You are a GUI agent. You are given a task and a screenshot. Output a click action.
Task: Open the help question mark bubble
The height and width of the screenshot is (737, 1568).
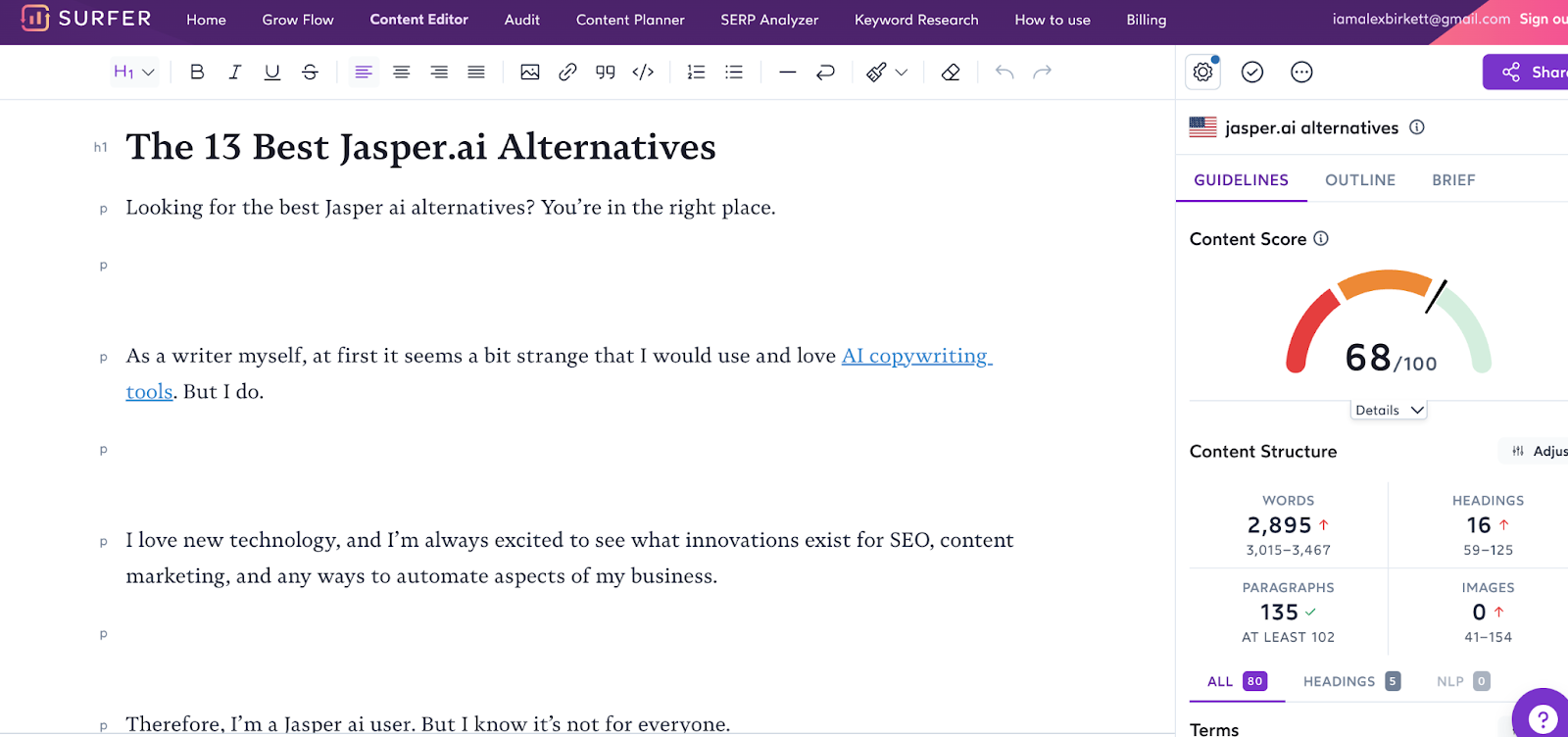[x=1543, y=718]
